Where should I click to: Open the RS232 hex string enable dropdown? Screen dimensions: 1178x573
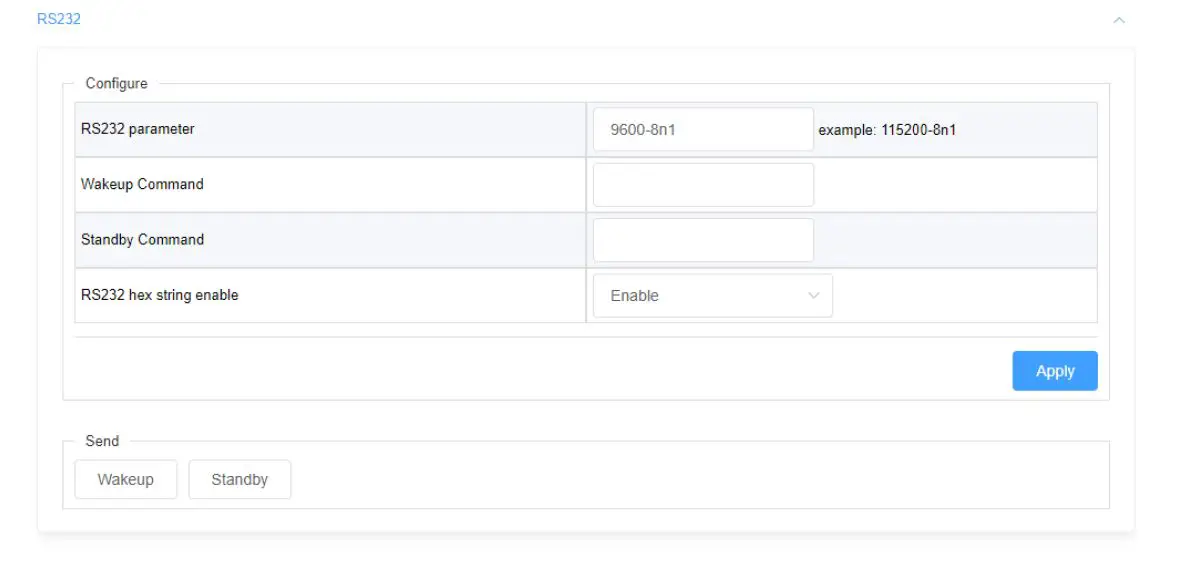pos(712,296)
